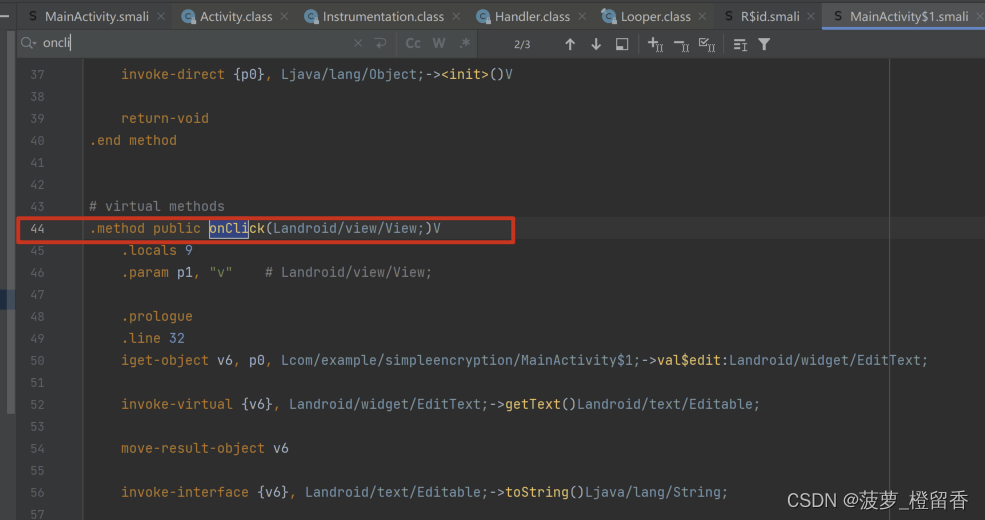Switch to Instrumentation.class tab
This screenshot has width=985, height=520.
tap(383, 16)
